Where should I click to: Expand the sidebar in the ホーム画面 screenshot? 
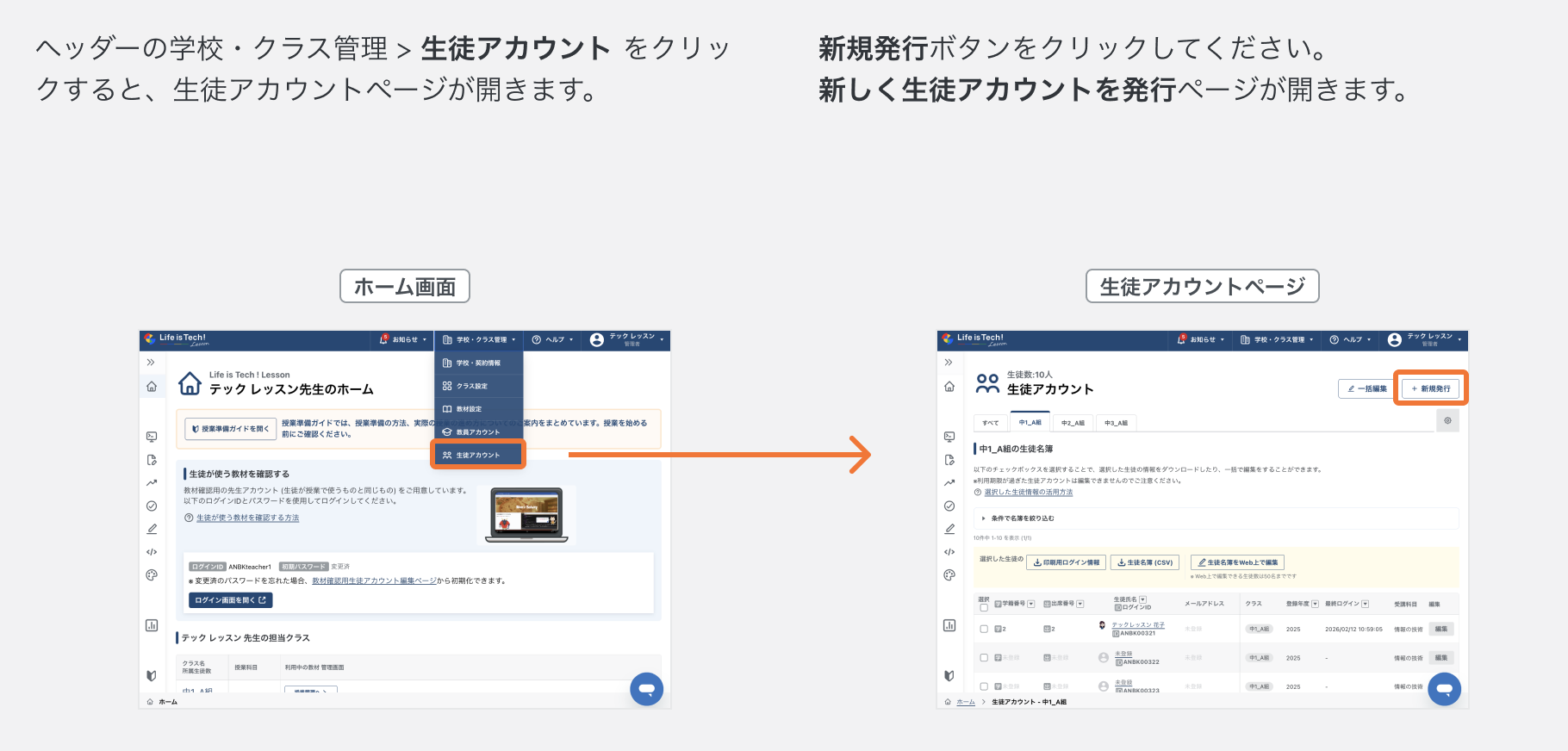point(151,363)
